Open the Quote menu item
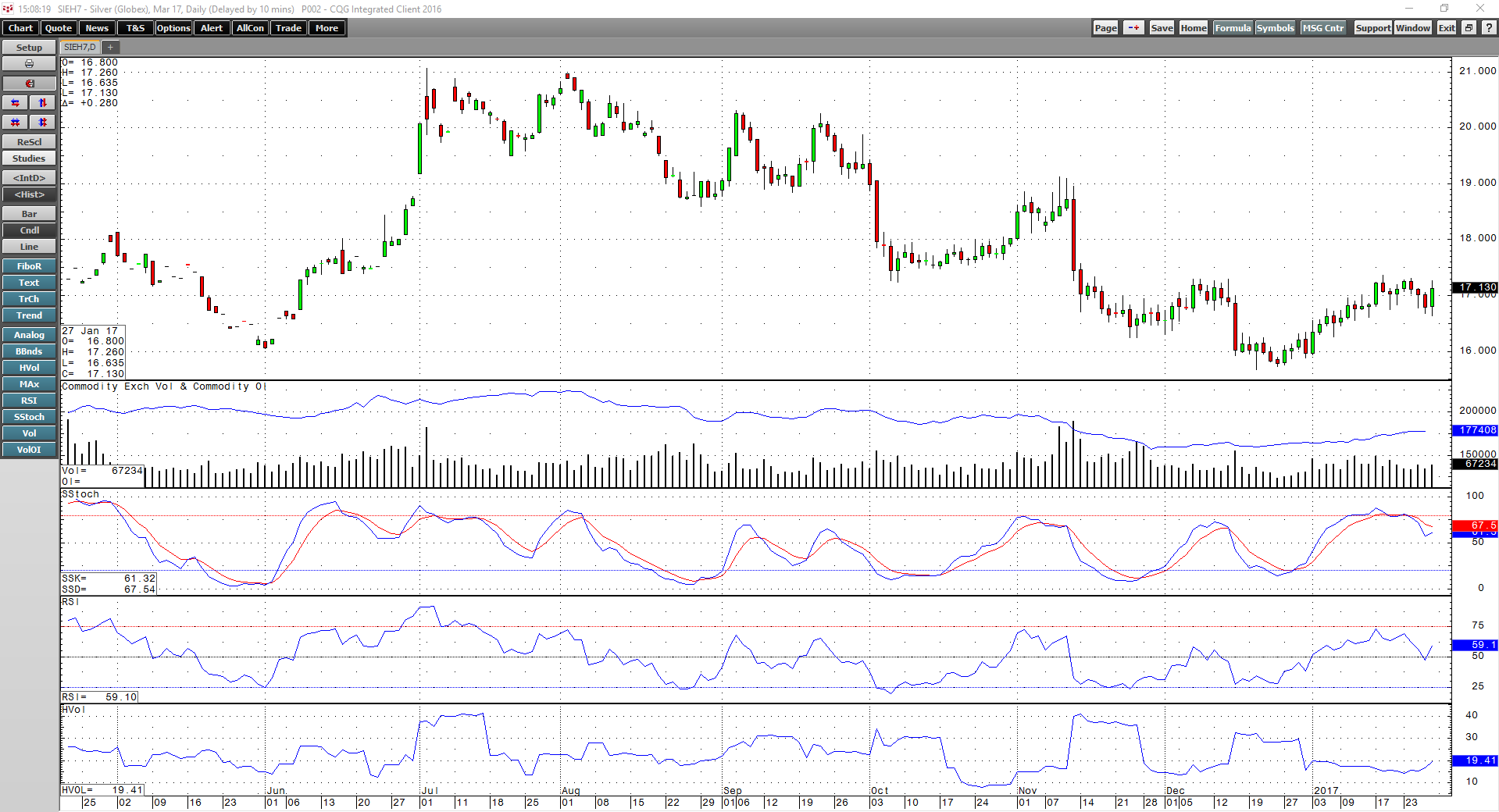 point(59,28)
